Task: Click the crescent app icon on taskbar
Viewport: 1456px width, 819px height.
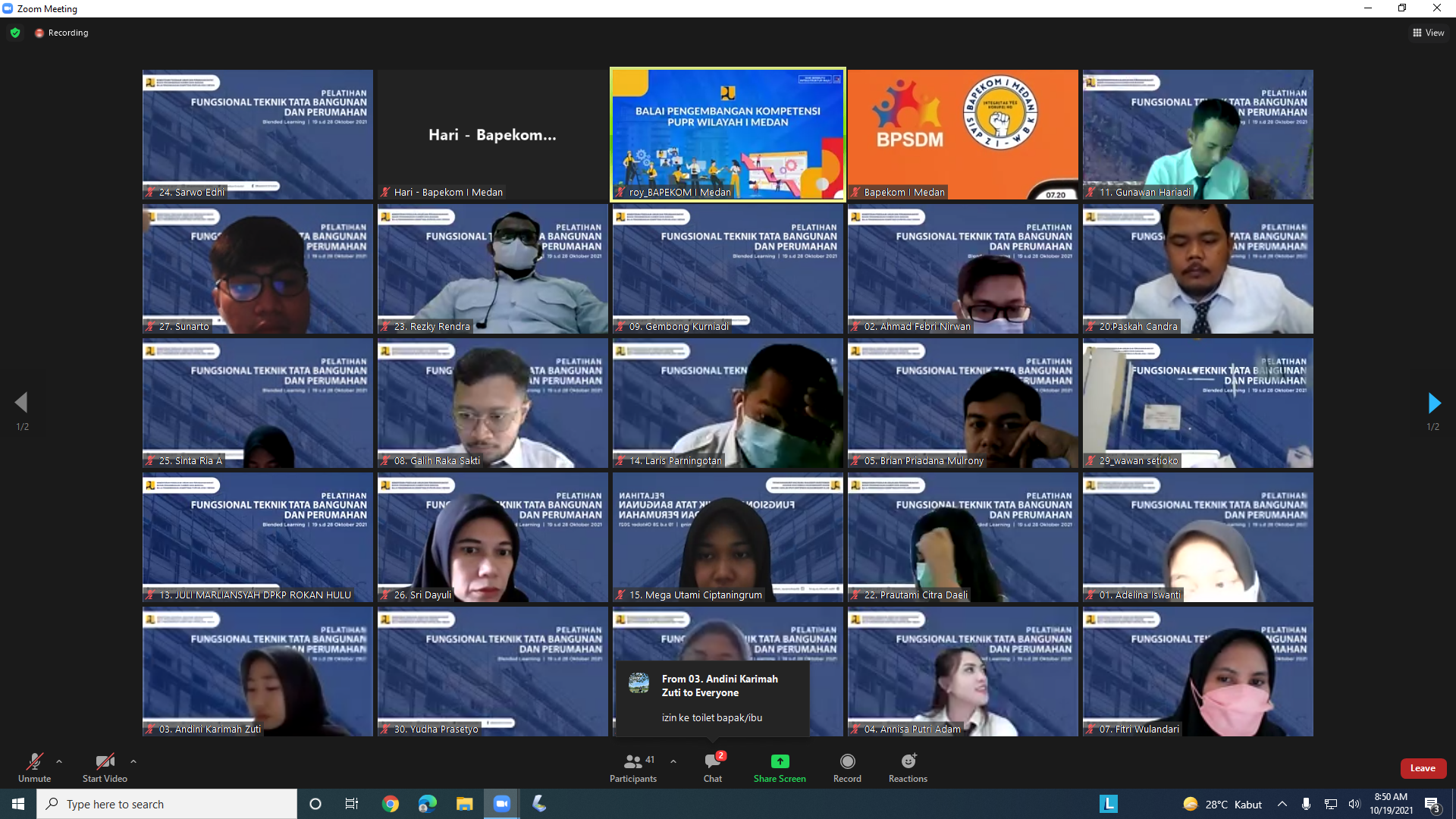Action: click(539, 804)
